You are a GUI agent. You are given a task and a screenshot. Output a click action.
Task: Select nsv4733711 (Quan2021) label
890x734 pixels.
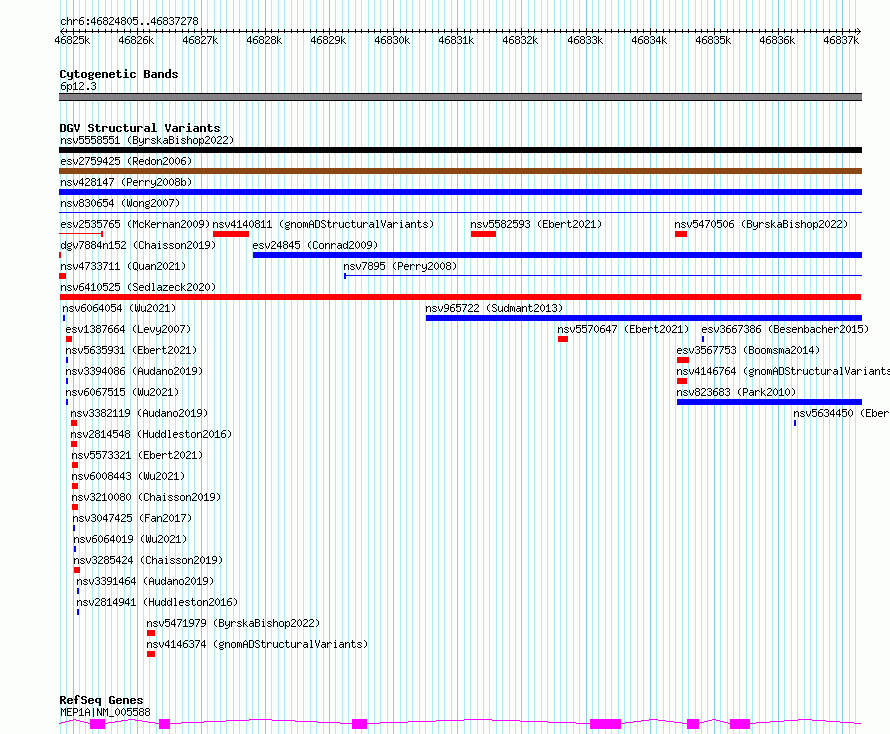pos(123,266)
